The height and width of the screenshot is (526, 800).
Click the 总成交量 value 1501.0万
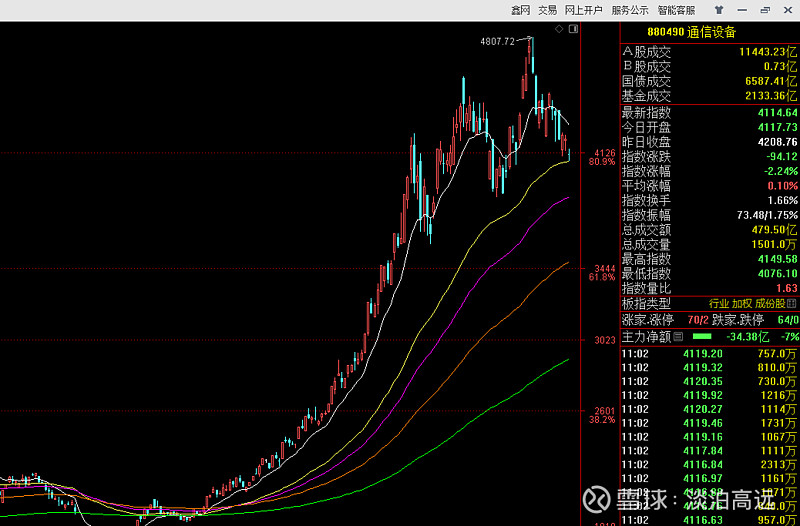[774, 244]
